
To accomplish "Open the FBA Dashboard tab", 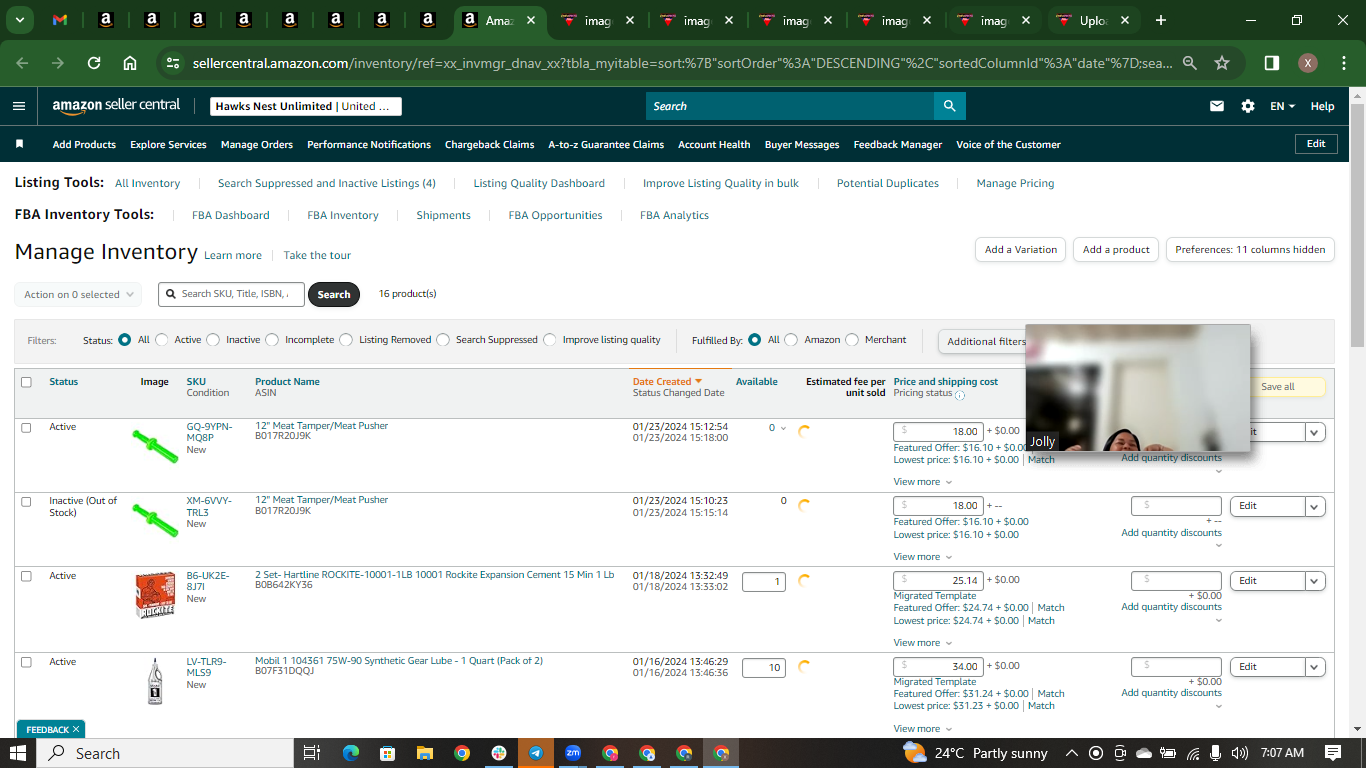I will 231,215.
